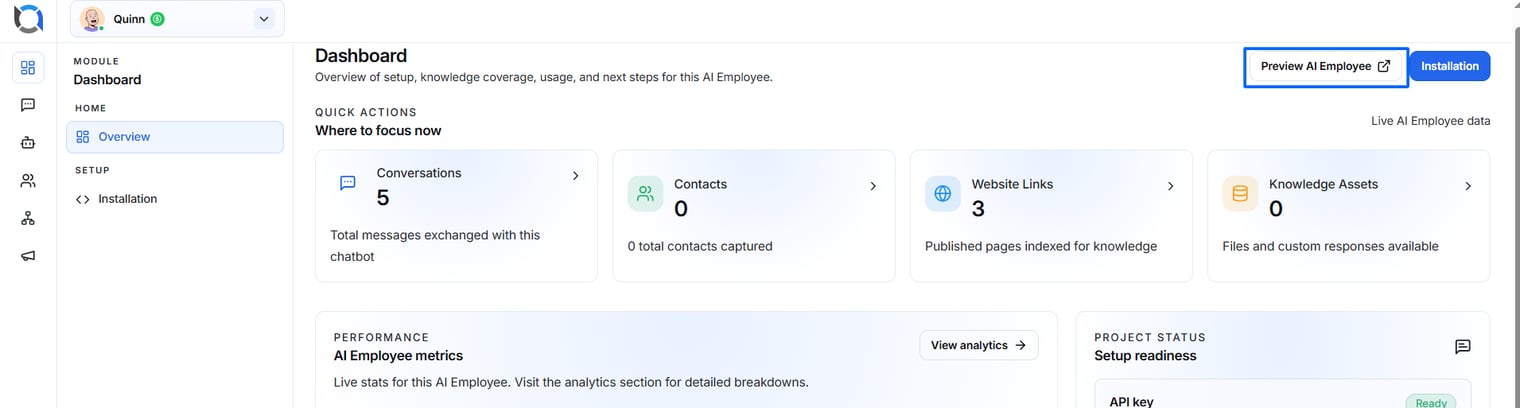1520x408 pixels.
Task: Click the 'Setup readiness' heading
Action: click(1145, 356)
